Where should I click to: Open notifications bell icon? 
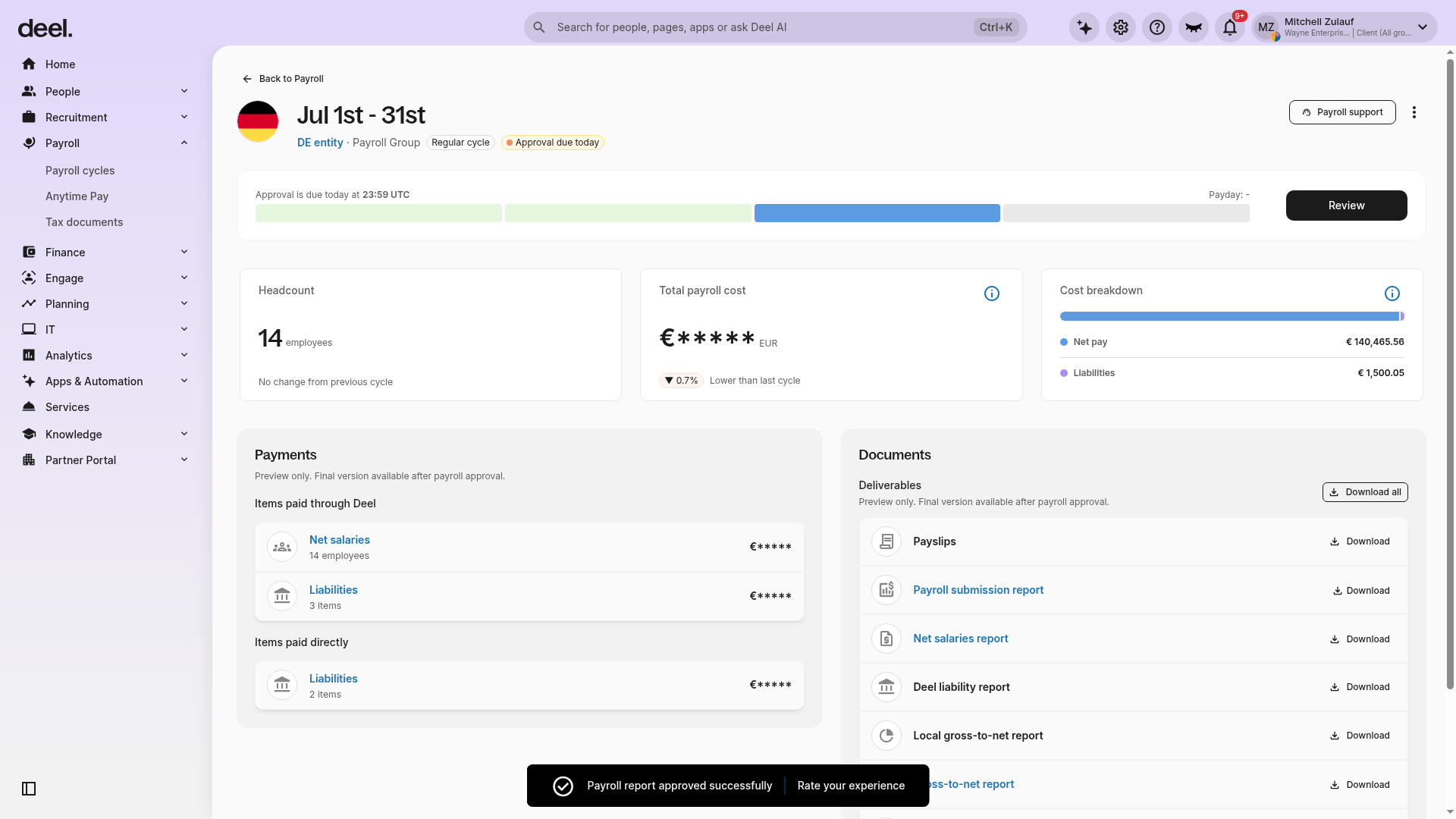coord(1230,27)
